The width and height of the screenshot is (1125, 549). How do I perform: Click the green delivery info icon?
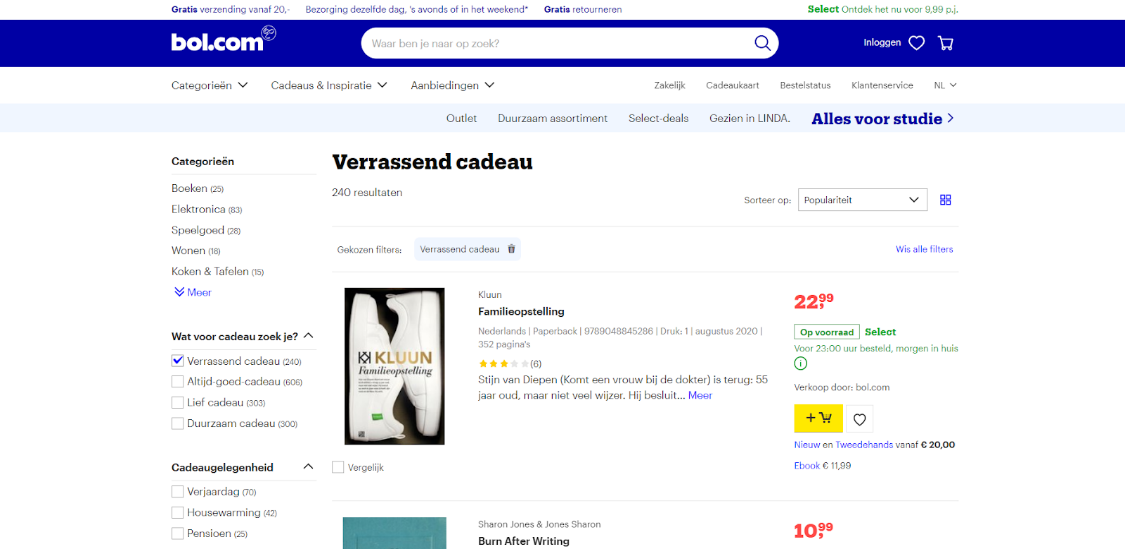(x=801, y=364)
